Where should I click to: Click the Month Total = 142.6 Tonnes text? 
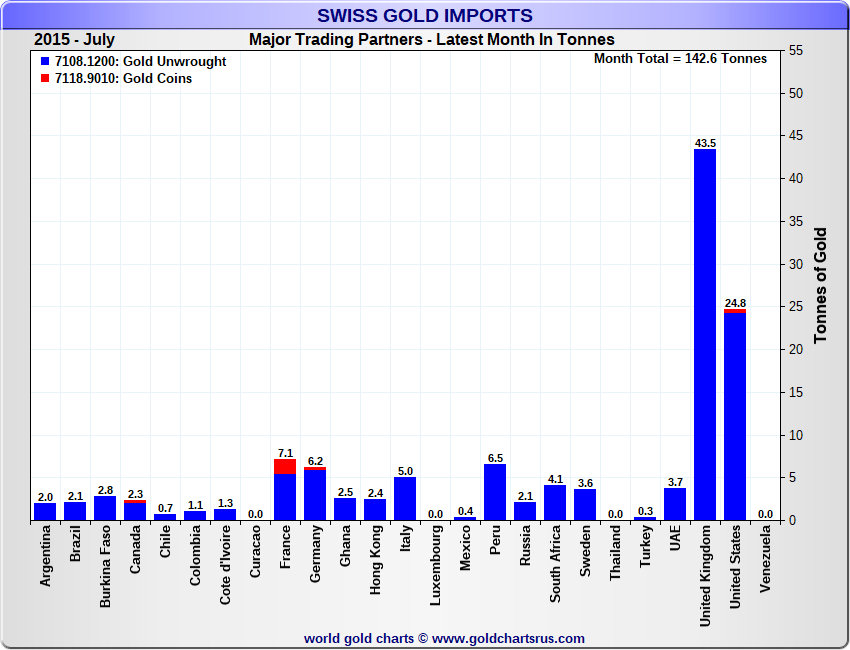coord(680,59)
